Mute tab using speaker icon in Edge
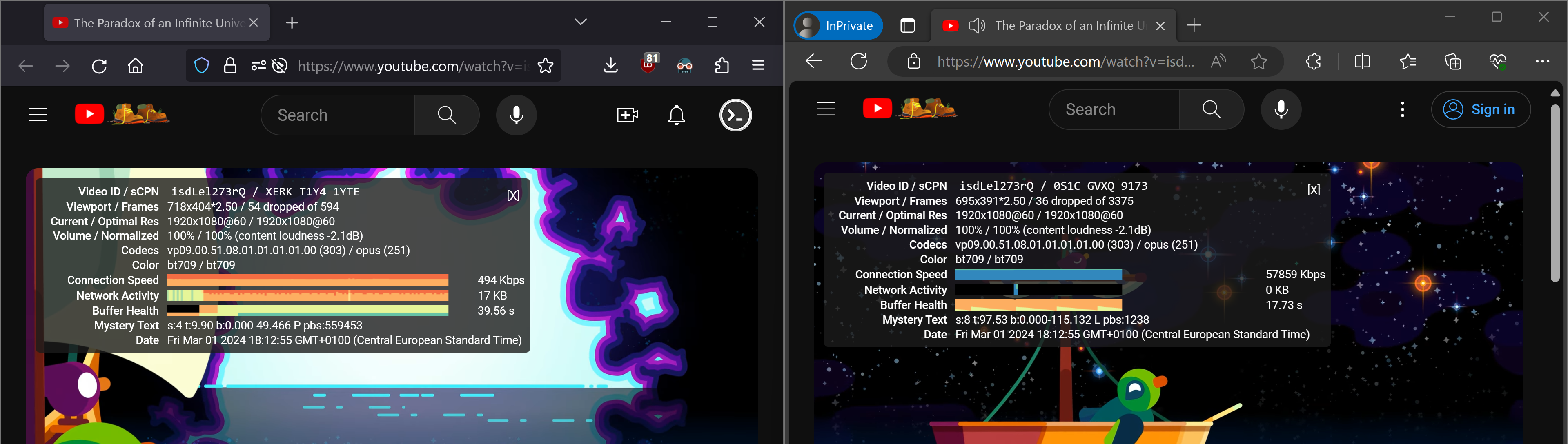Viewport: 1568px width, 444px height. click(x=976, y=26)
